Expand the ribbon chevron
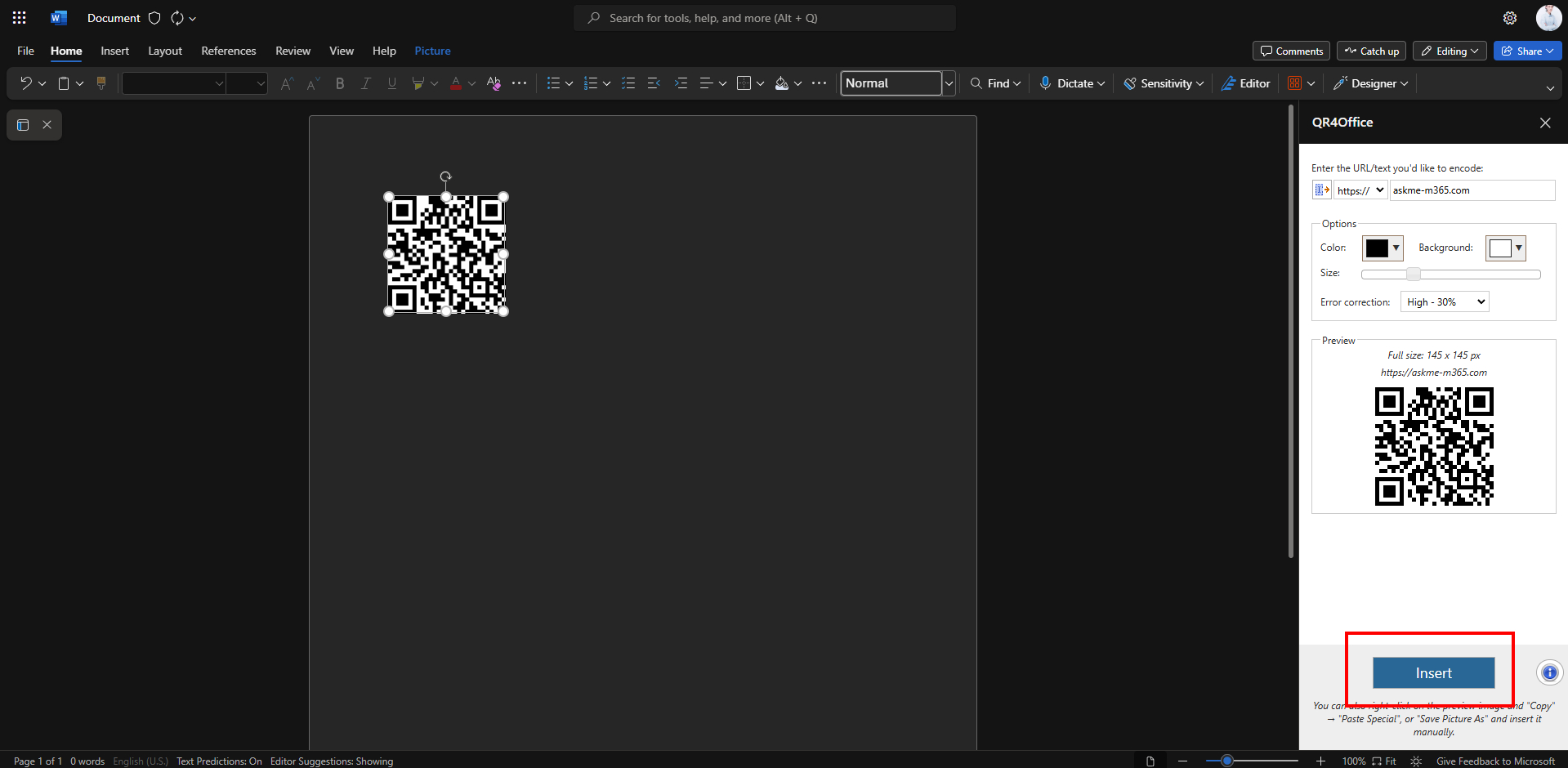 [1550, 87]
